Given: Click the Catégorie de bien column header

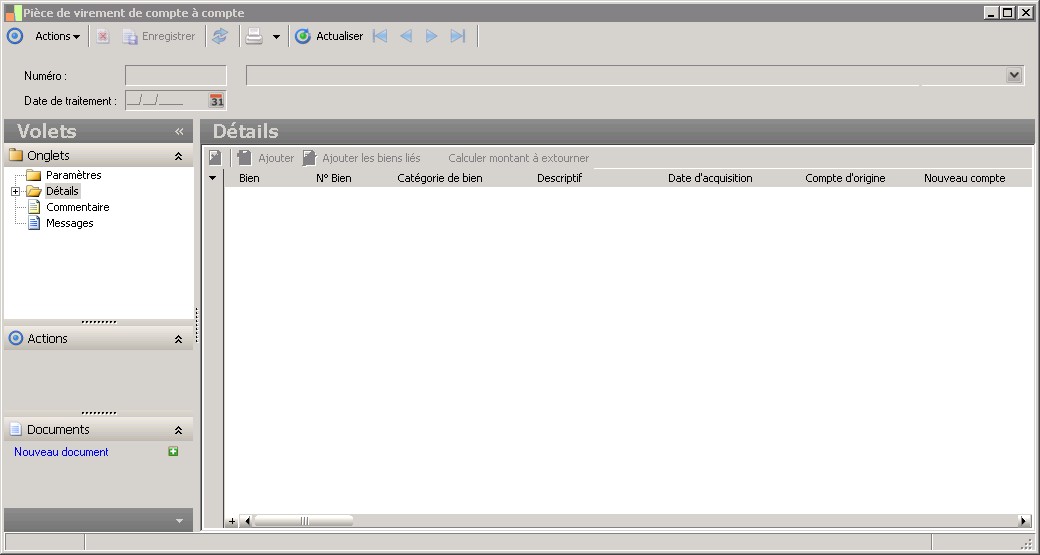Looking at the screenshot, I should [x=440, y=178].
